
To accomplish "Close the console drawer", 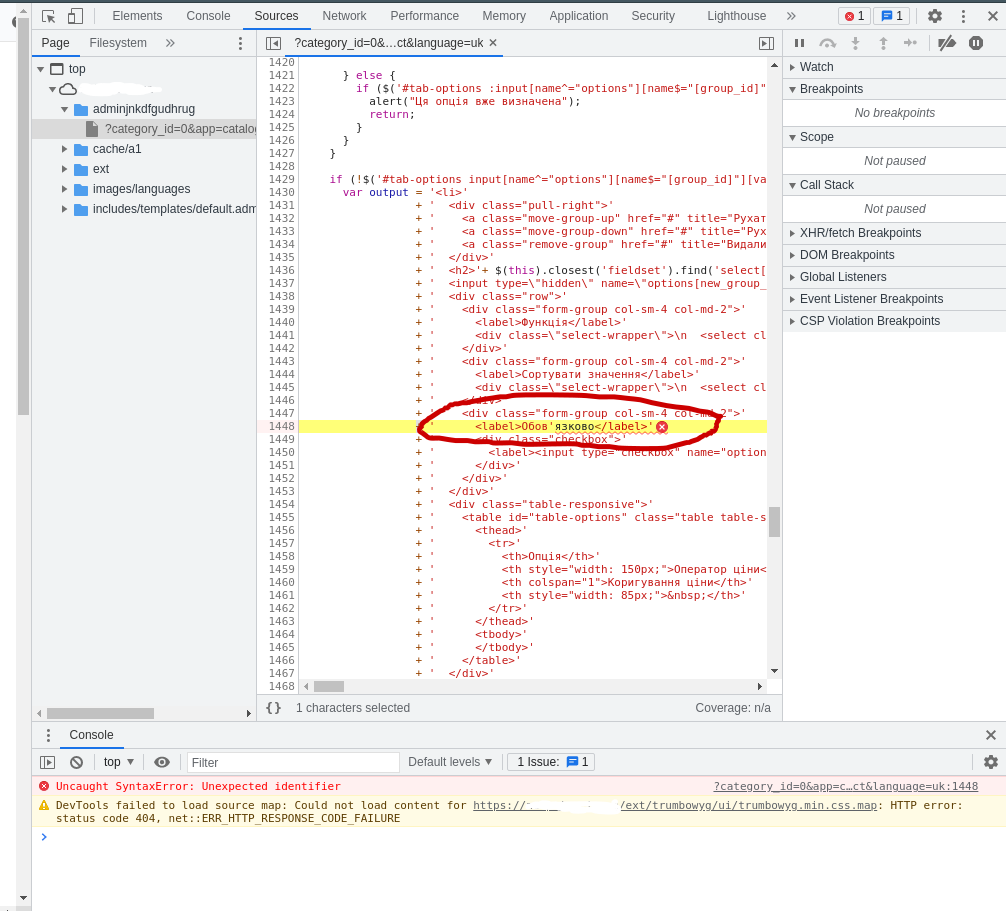I will tap(991, 735).
